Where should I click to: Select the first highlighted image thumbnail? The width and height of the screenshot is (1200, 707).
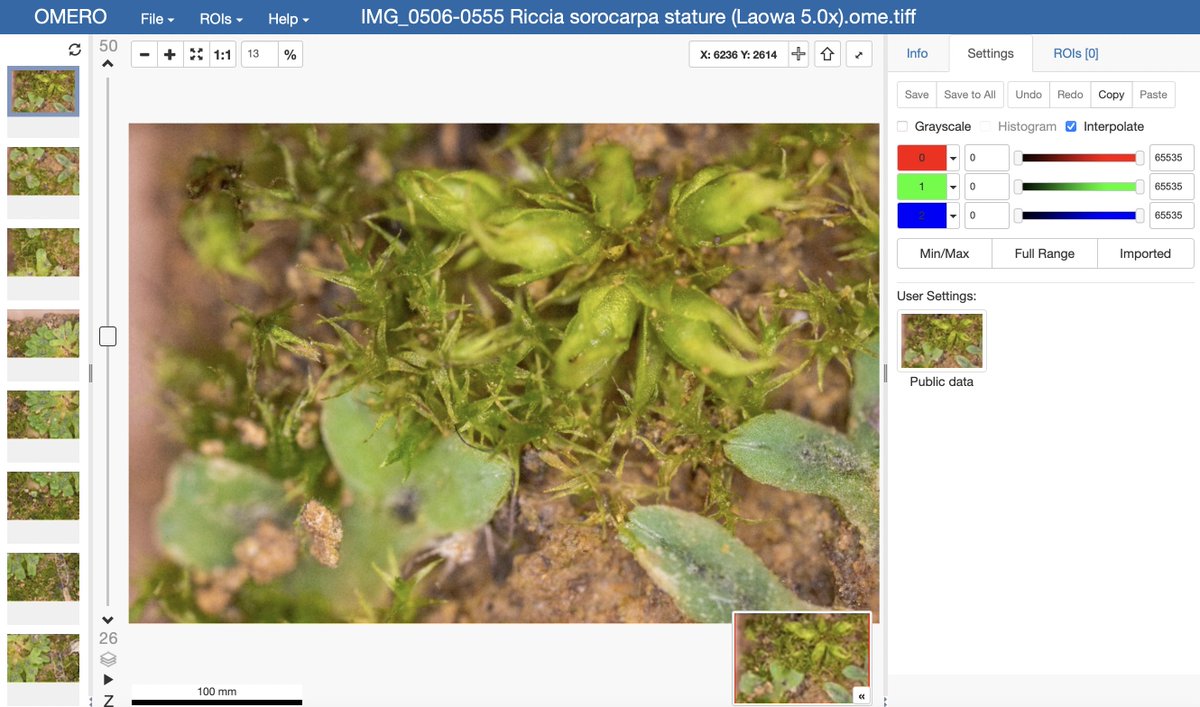[x=43, y=91]
